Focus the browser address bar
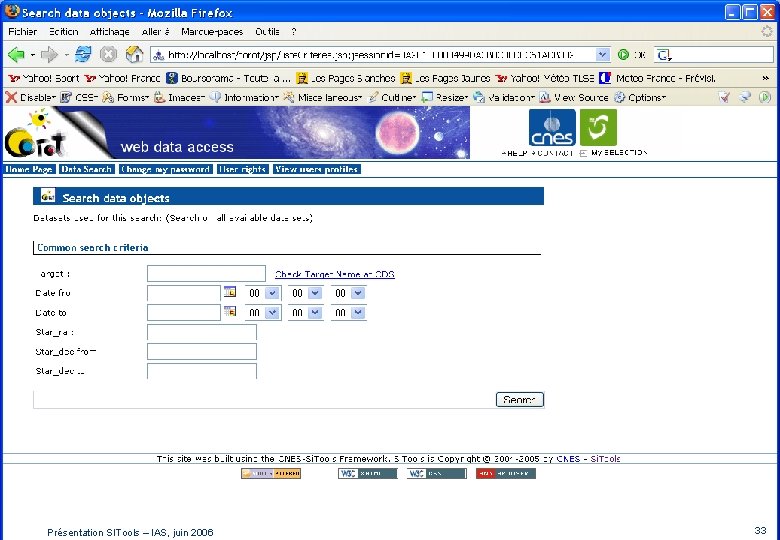Viewport: 780px width, 540px height. click(373, 55)
